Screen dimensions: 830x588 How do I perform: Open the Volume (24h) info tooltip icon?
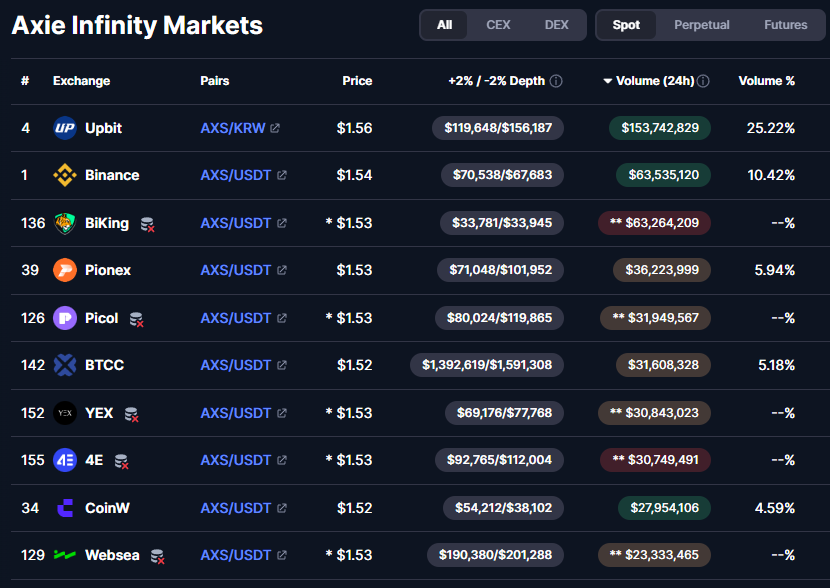[x=703, y=81]
